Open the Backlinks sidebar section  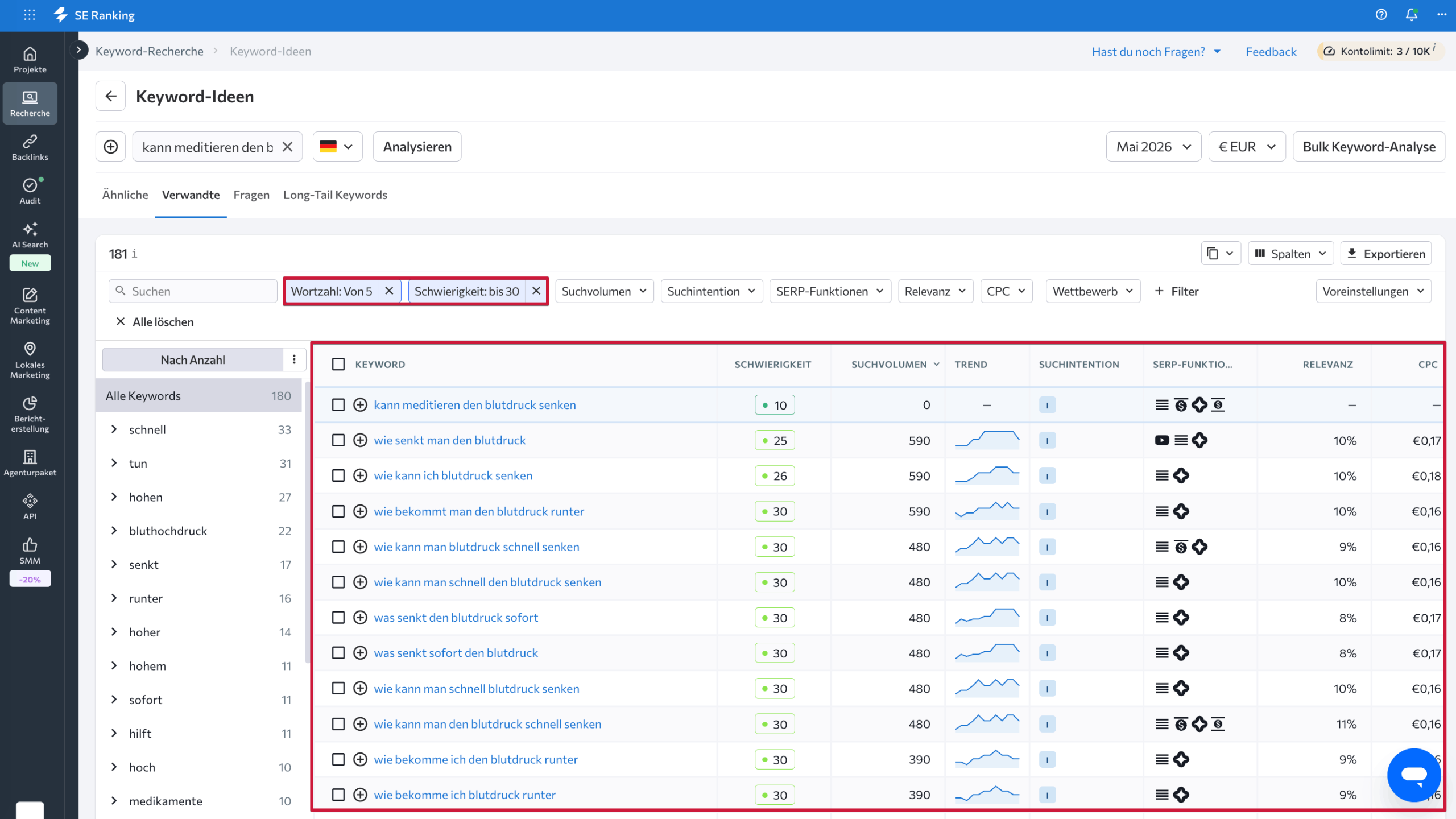(30, 147)
